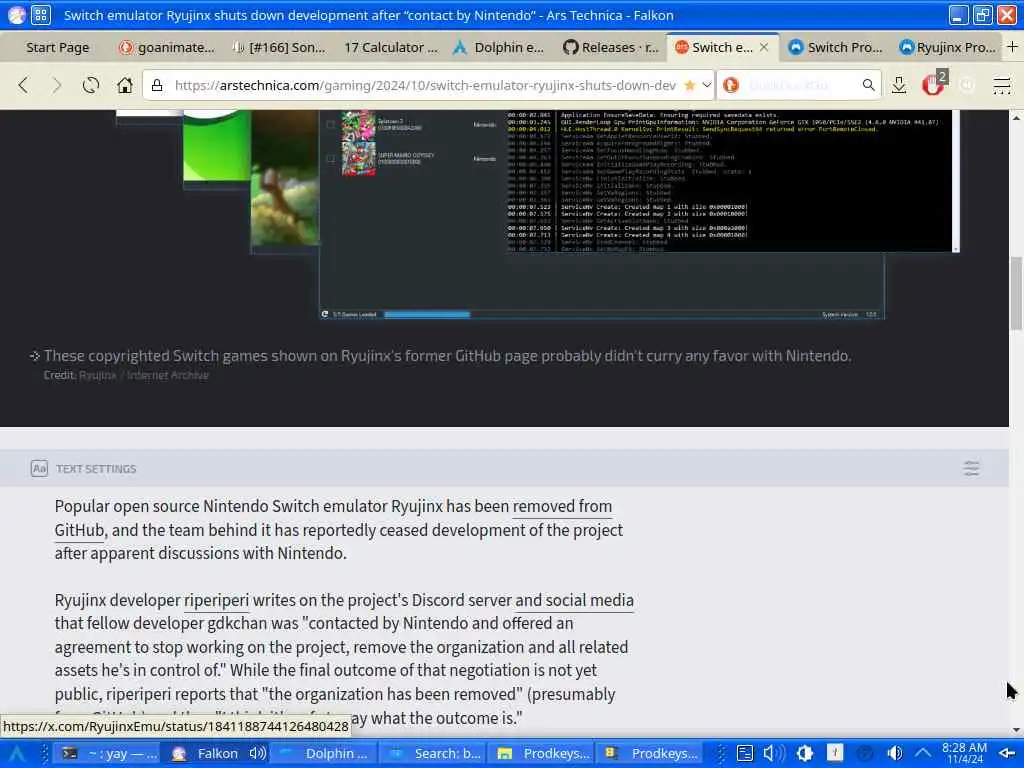Click the scrollbar up arrow
Image resolution: width=1024 pixels, height=768 pixels.
click(1016, 118)
